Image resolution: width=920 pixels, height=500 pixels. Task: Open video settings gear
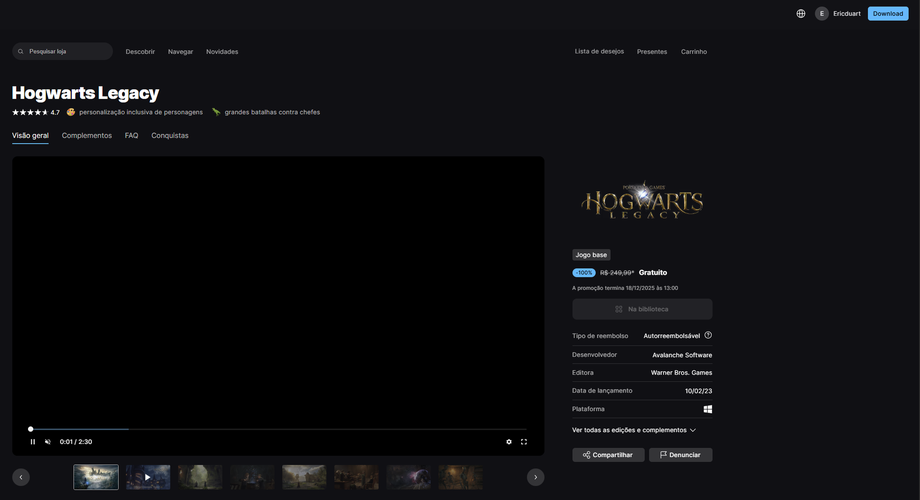click(x=509, y=442)
